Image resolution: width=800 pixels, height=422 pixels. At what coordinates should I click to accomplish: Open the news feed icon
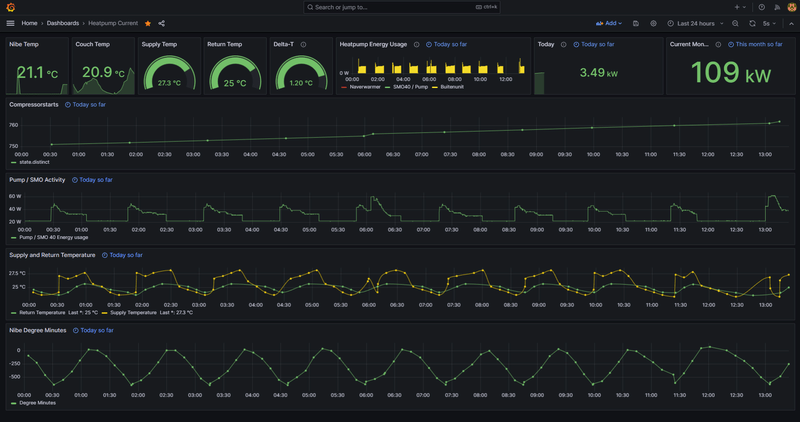click(x=777, y=7)
